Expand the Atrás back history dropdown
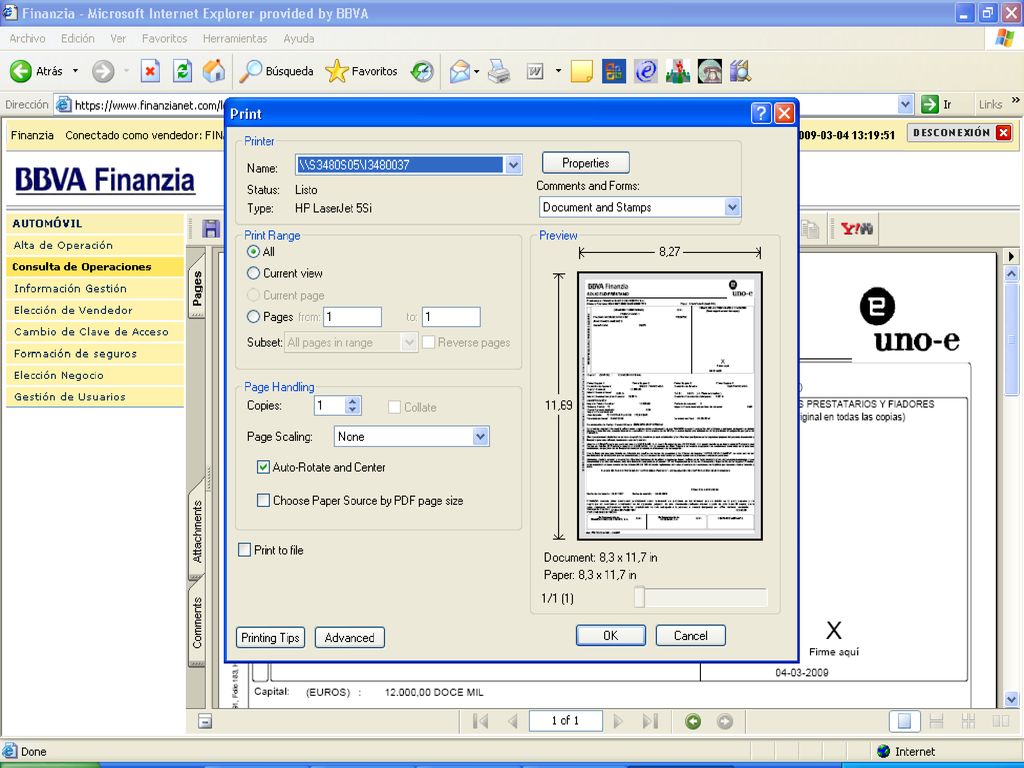The height and width of the screenshot is (768, 1024). pos(75,71)
